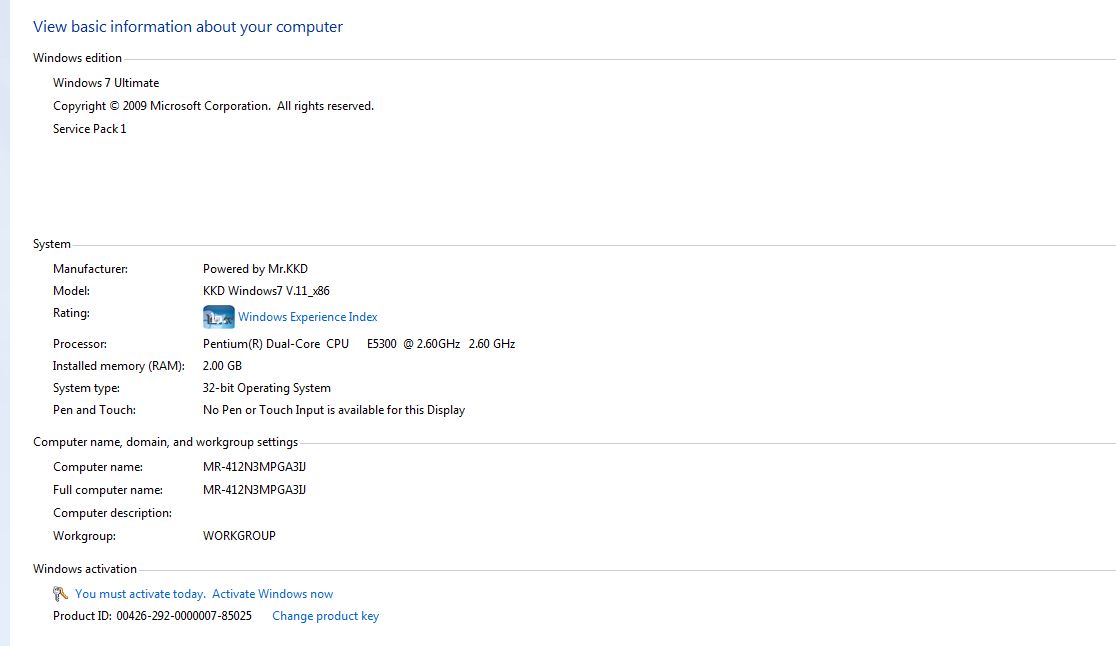The image size is (1116, 646).
Task: Click the Windows activation section header
Action: coord(85,569)
